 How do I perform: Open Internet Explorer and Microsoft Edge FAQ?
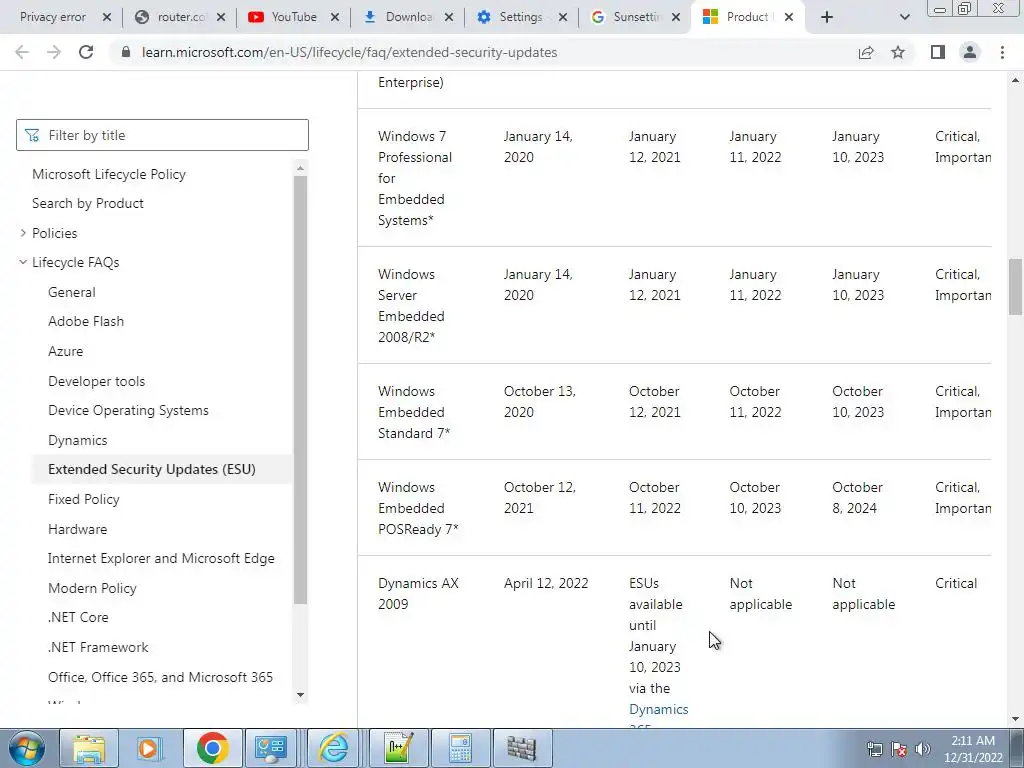[x=161, y=558]
